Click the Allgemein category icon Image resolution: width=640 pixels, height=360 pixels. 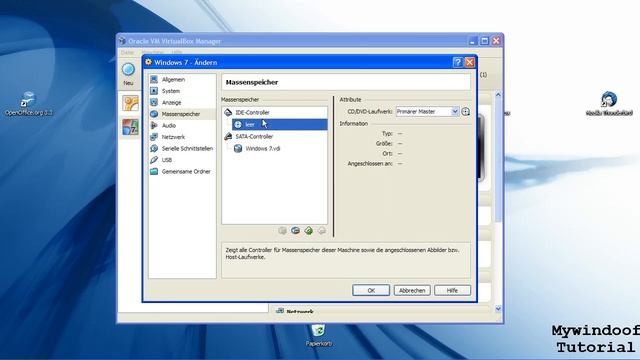click(154, 80)
